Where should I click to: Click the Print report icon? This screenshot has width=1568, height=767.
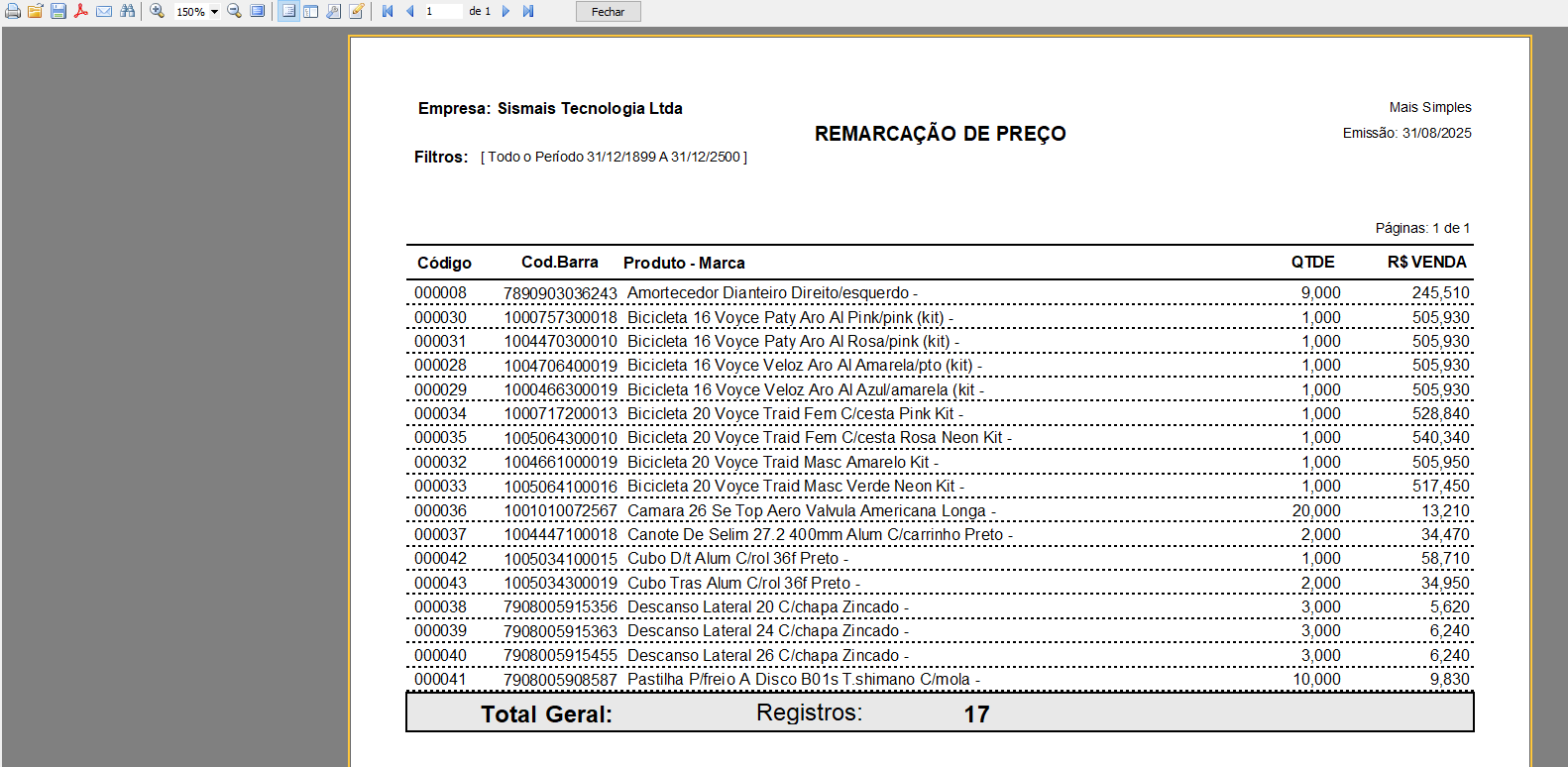point(13,12)
